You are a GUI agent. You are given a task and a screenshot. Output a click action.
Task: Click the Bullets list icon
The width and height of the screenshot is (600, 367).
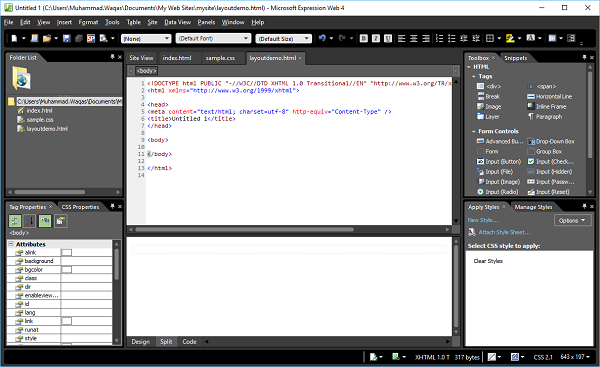pyautogui.click(x=452, y=38)
